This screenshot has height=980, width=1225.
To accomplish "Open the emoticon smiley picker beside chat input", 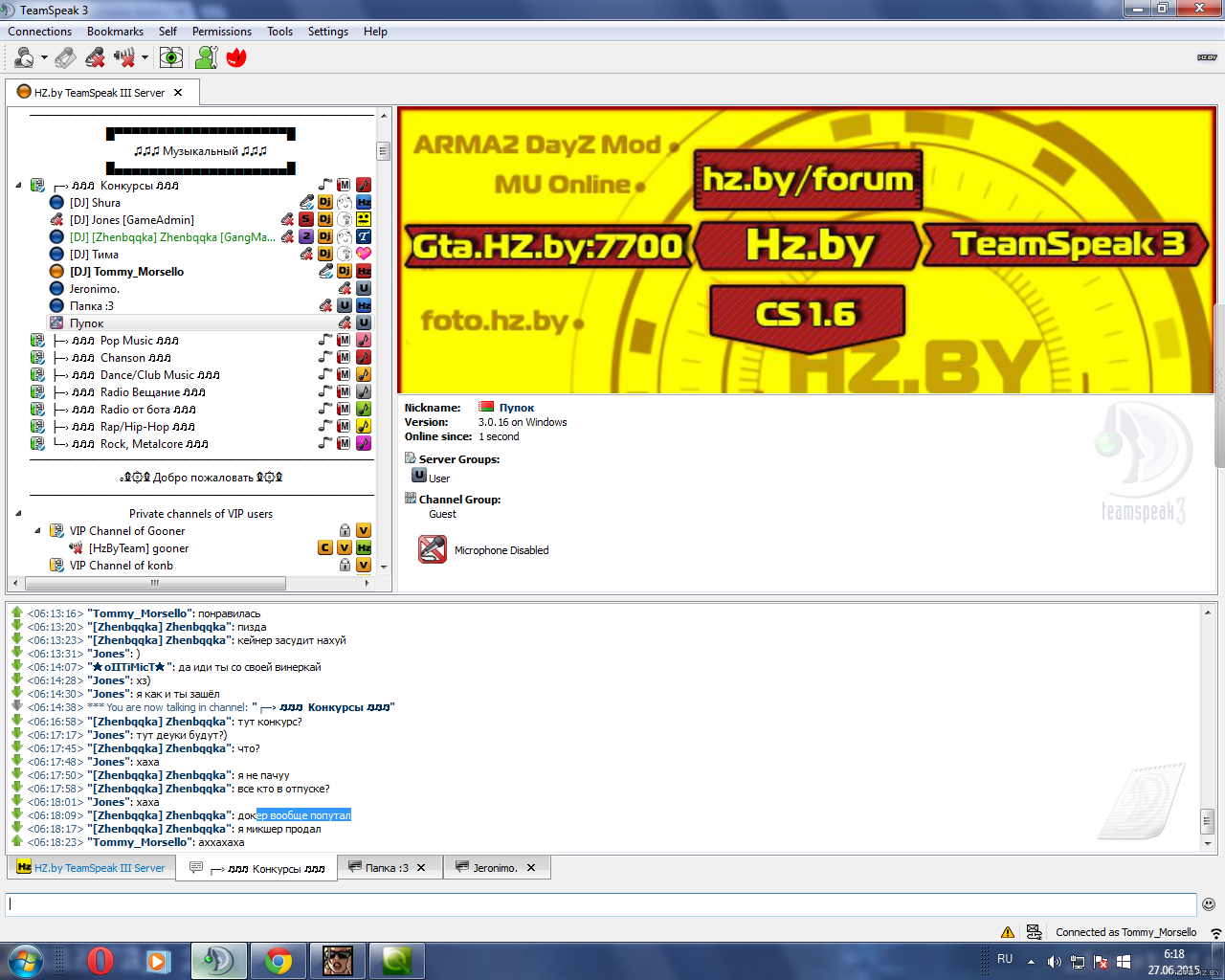I will coord(1209,903).
